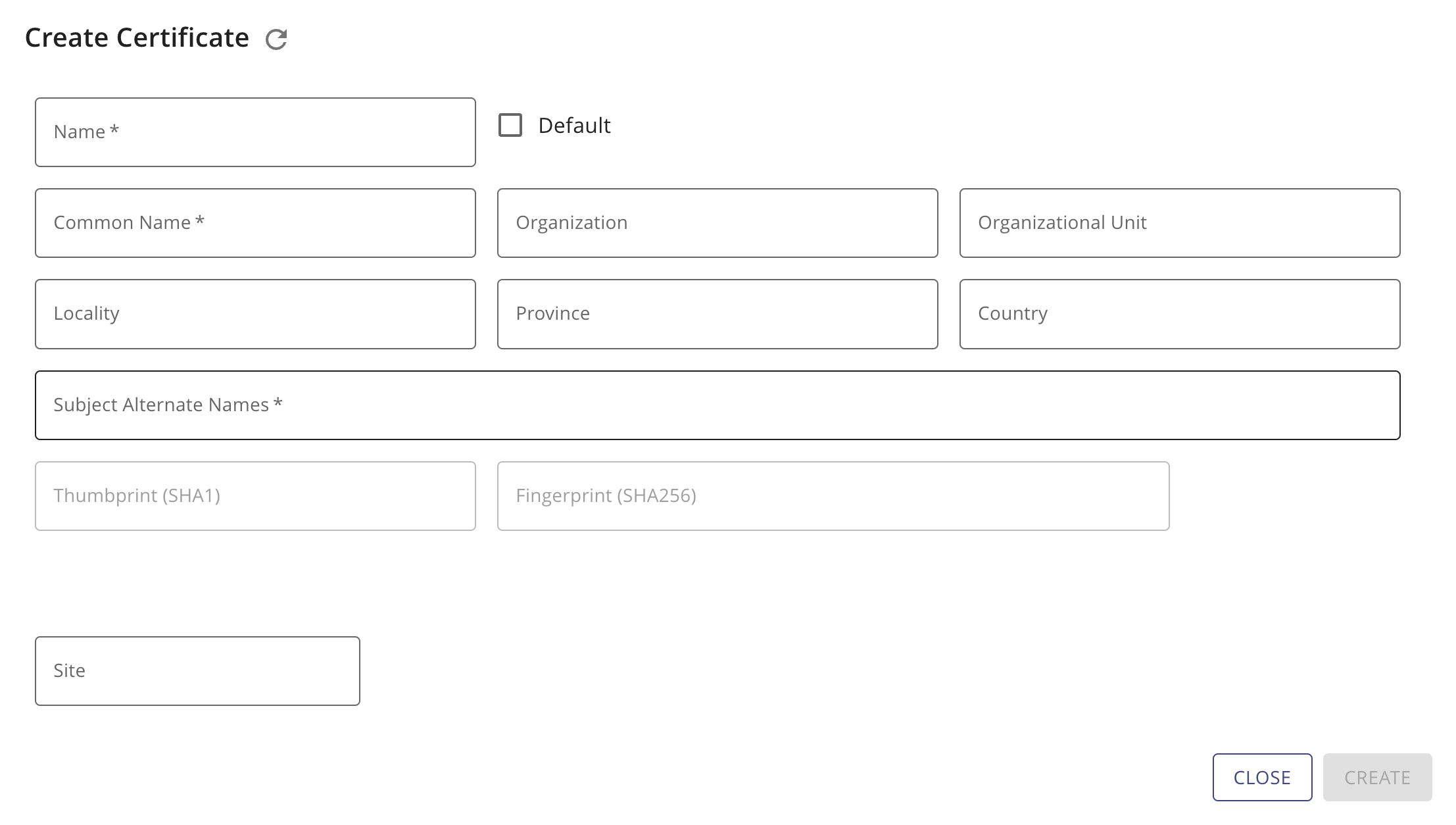Select the Site input field
This screenshot has width=1456, height=825.
pos(197,670)
